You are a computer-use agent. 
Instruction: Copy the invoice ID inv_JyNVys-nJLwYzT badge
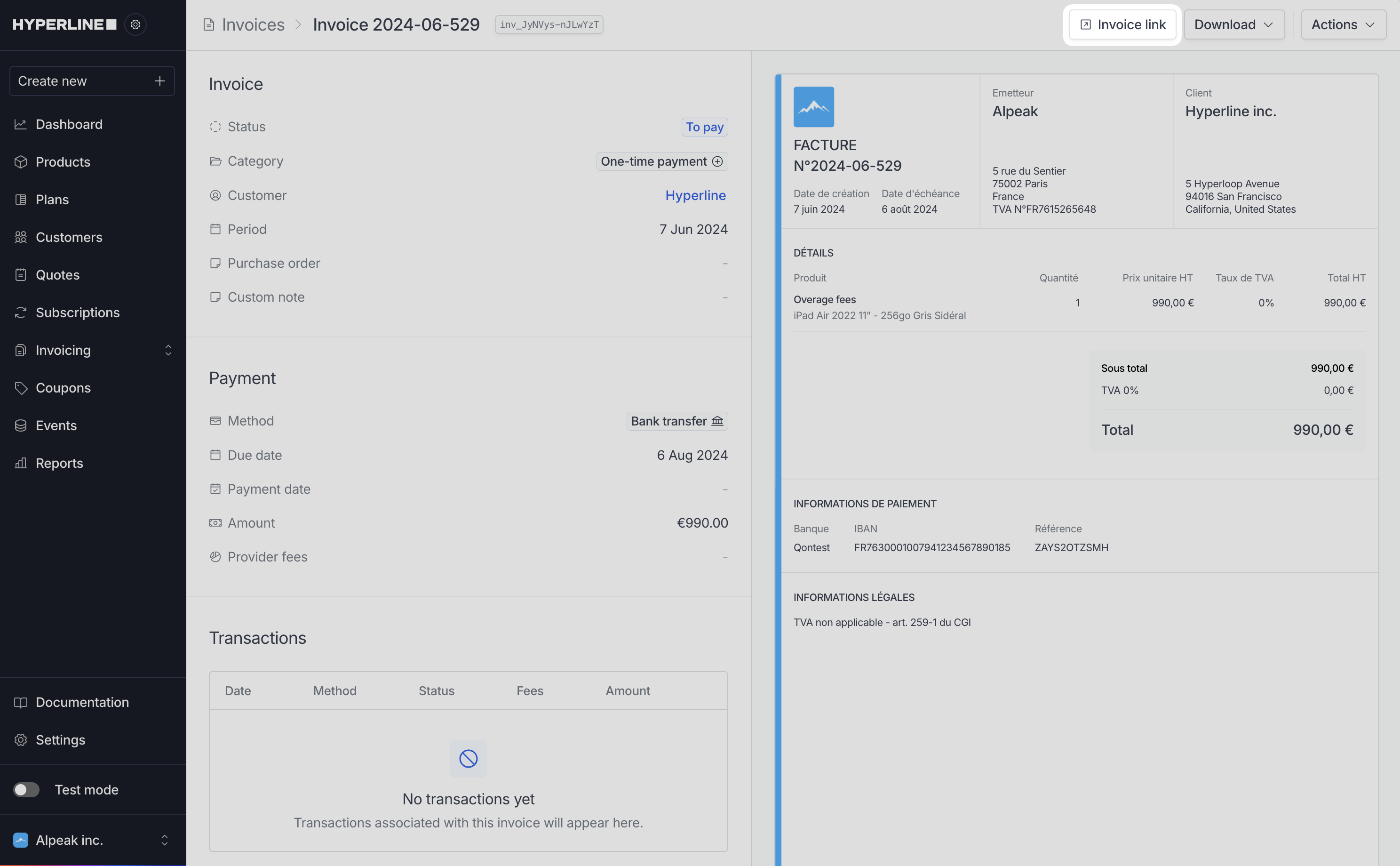[549, 24]
